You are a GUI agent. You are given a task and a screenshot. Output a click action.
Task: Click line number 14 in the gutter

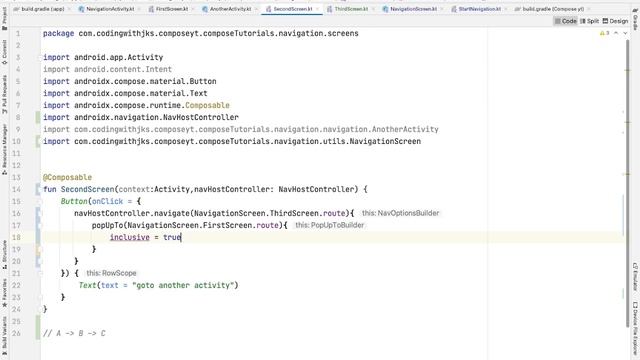click(x=16, y=189)
